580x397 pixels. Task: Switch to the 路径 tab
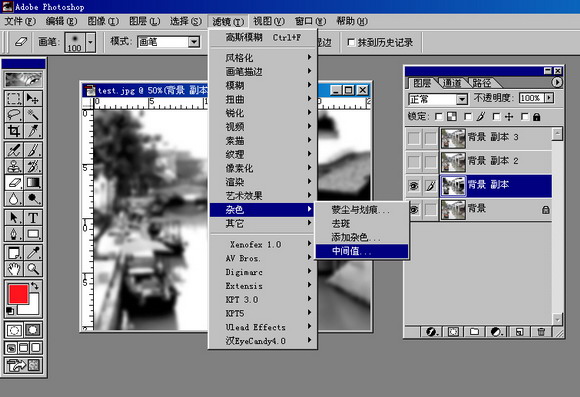[x=482, y=83]
